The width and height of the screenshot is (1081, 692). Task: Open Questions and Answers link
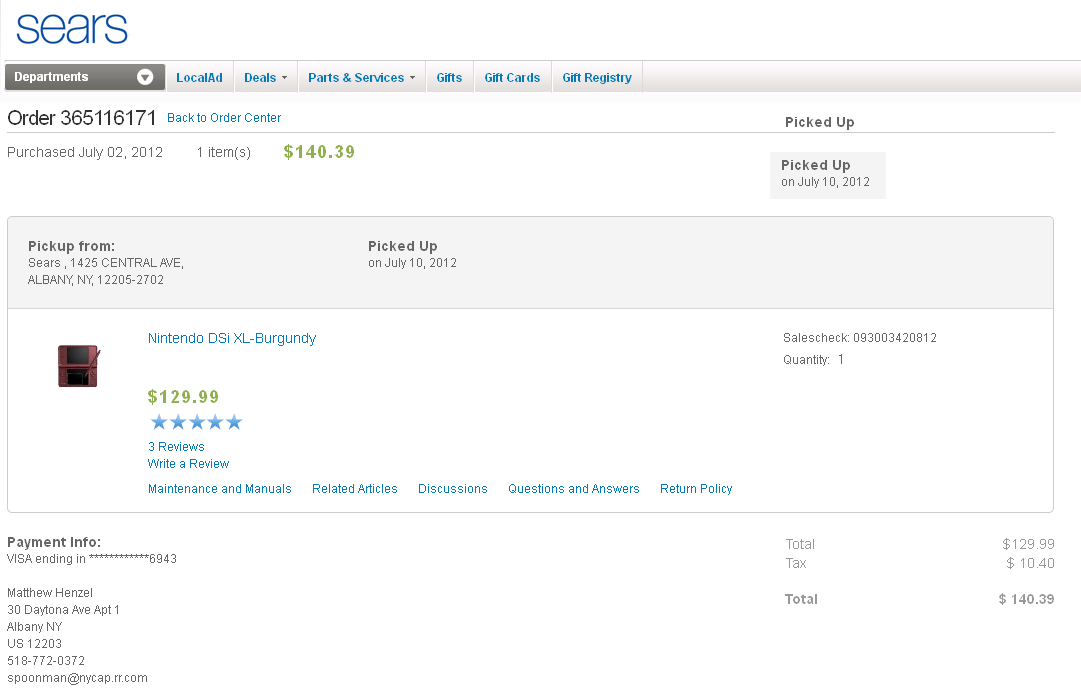coord(574,489)
